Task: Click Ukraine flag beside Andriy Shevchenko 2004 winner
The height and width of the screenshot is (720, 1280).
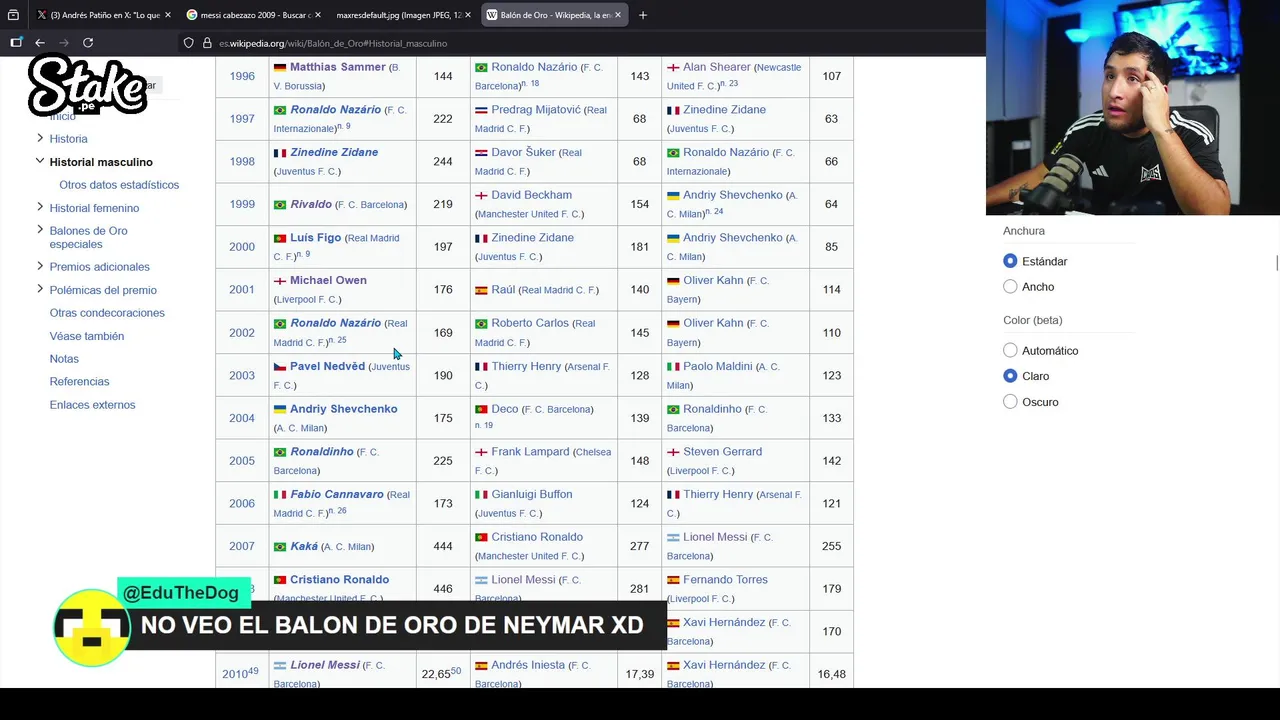Action: (280, 410)
